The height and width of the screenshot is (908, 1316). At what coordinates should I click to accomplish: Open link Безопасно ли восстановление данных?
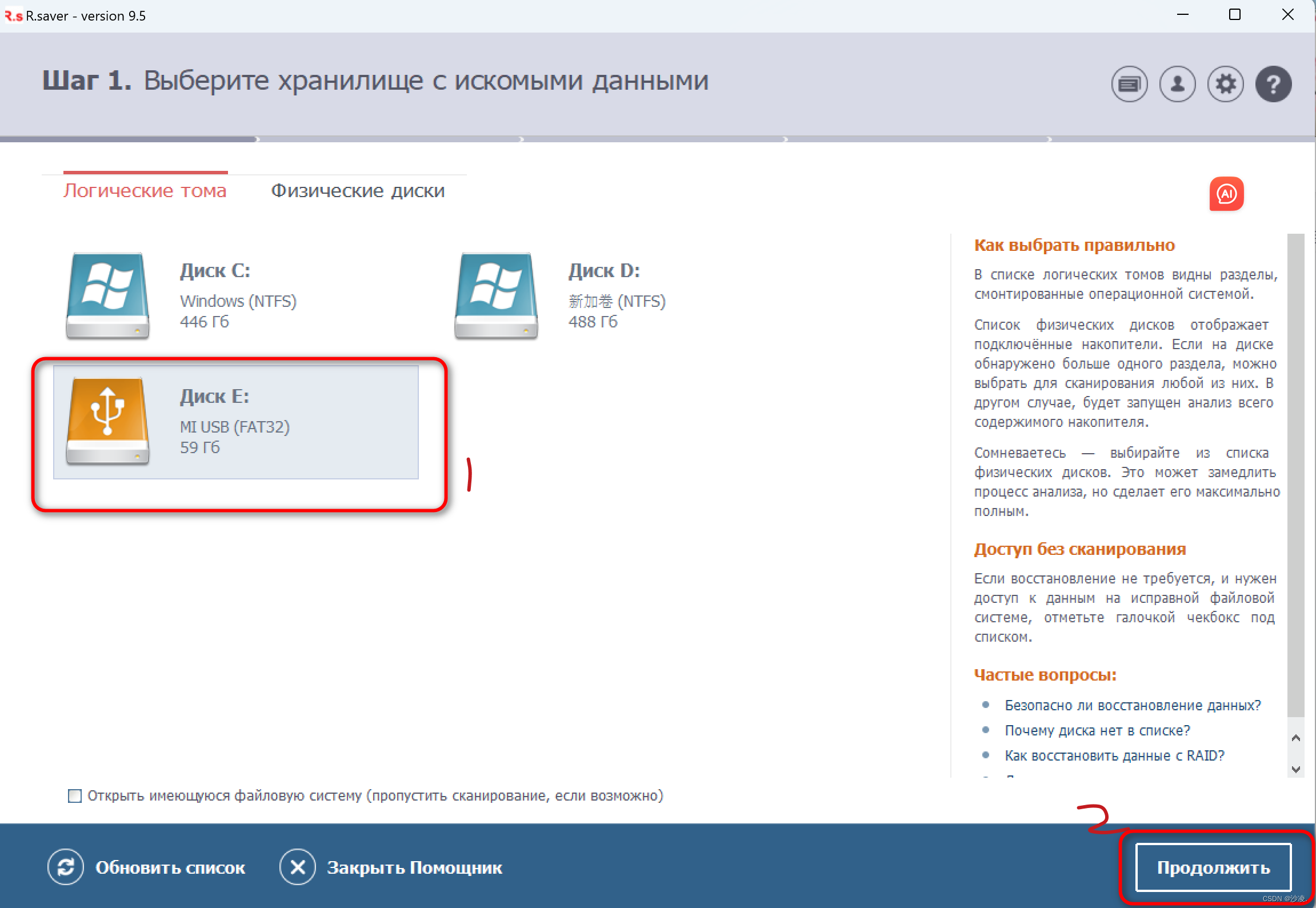pos(1132,705)
